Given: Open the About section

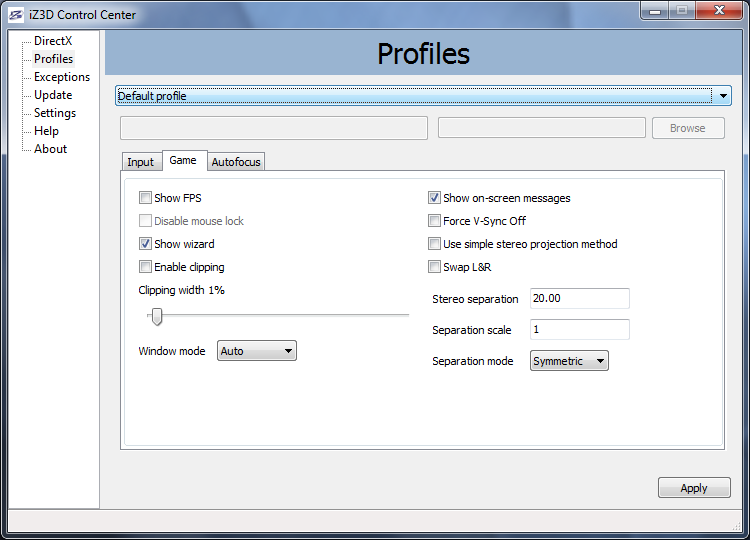Looking at the screenshot, I should 50,149.
